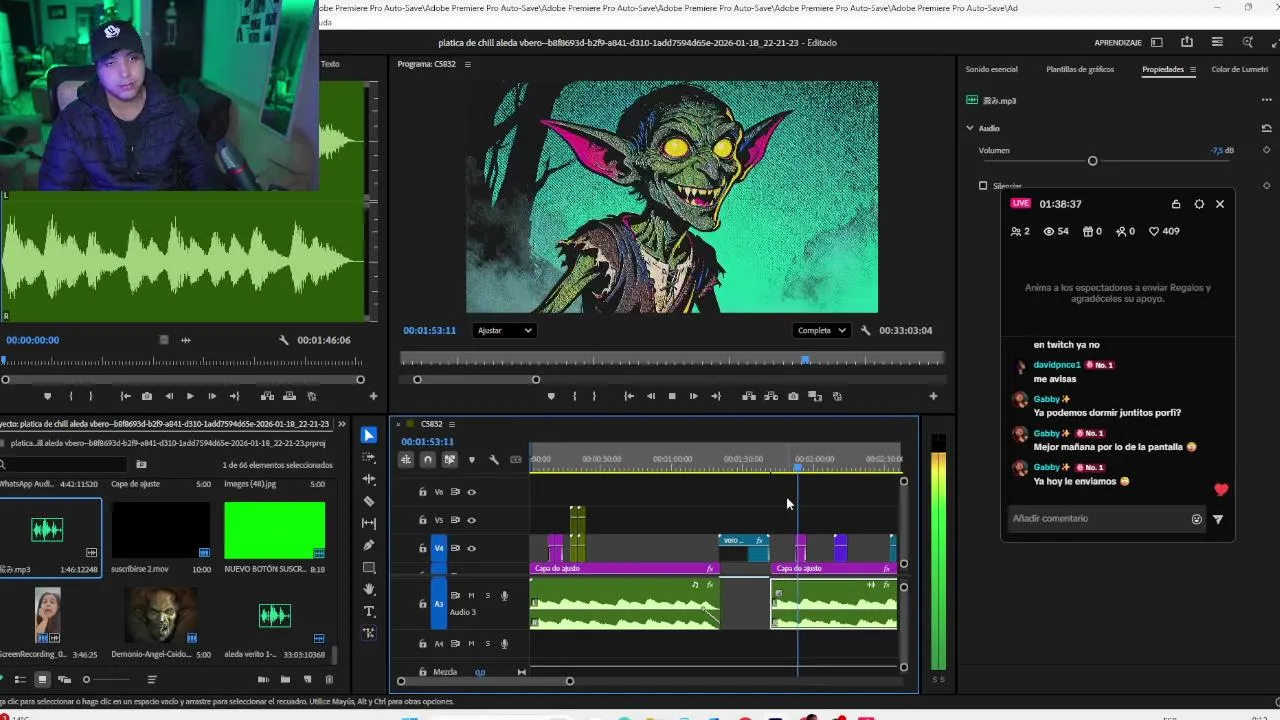Toggle V6 track visibility eye
Viewport: 1280px width, 720px height.
tap(471, 492)
